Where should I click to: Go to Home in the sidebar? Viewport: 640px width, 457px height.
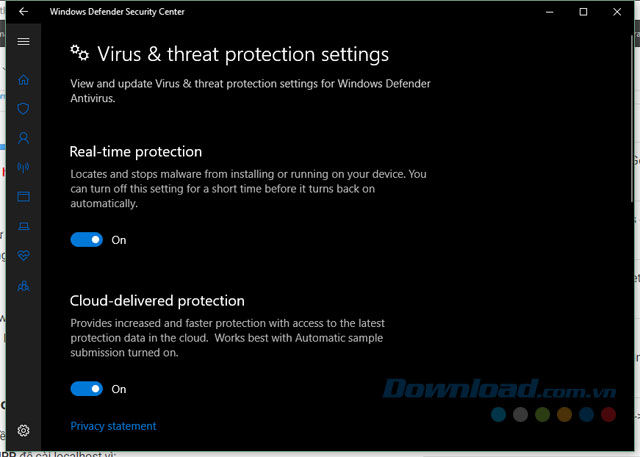tap(24, 80)
